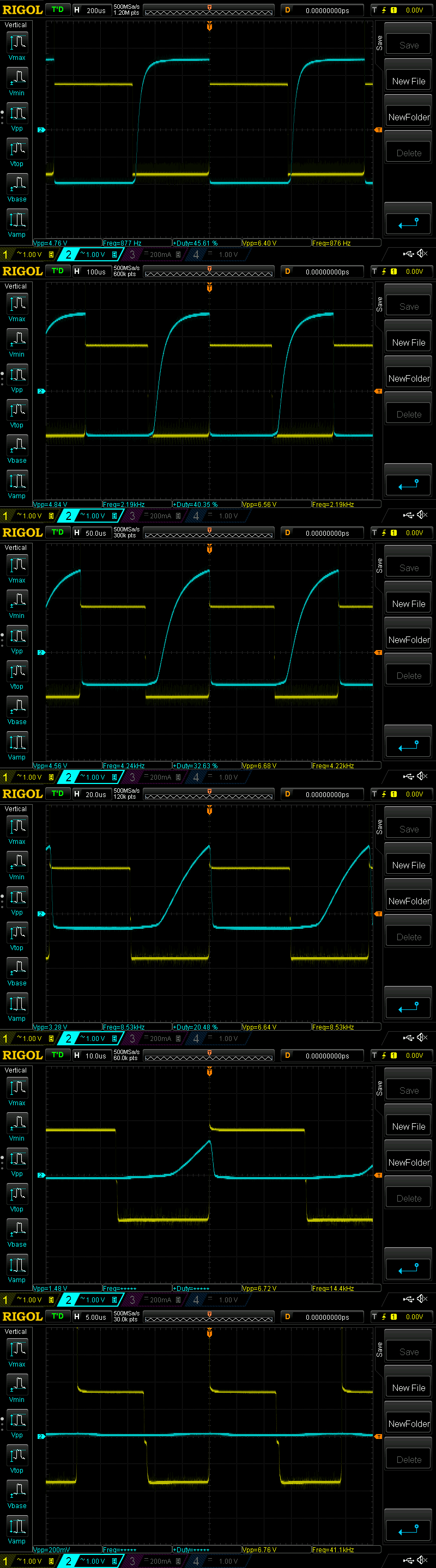
Task: Click the Vpp=6.72 V measurement readout
Action: (x=259, y=1289)
